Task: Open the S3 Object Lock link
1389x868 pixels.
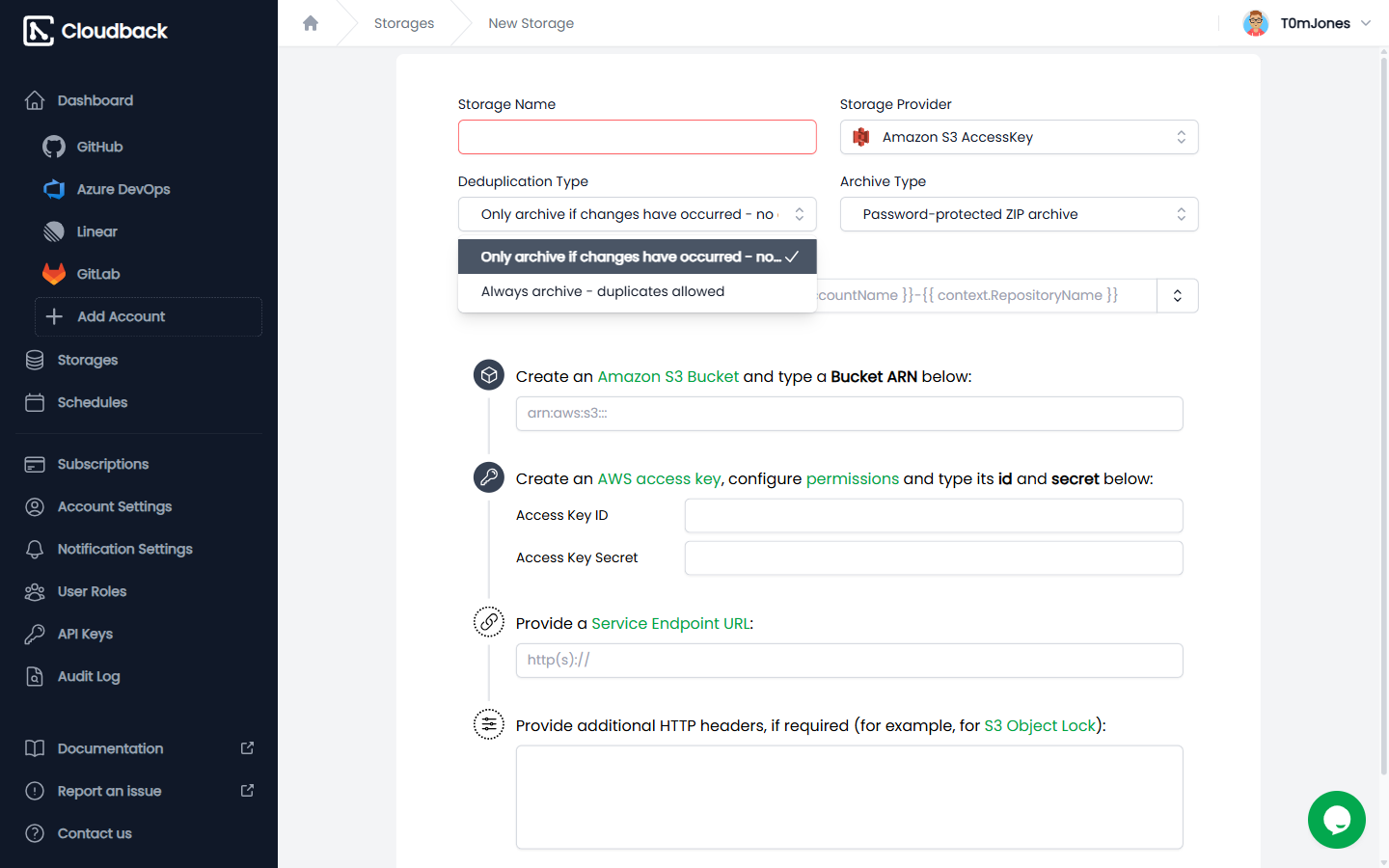Action: pyautogui.click(x=1040, y=725)
